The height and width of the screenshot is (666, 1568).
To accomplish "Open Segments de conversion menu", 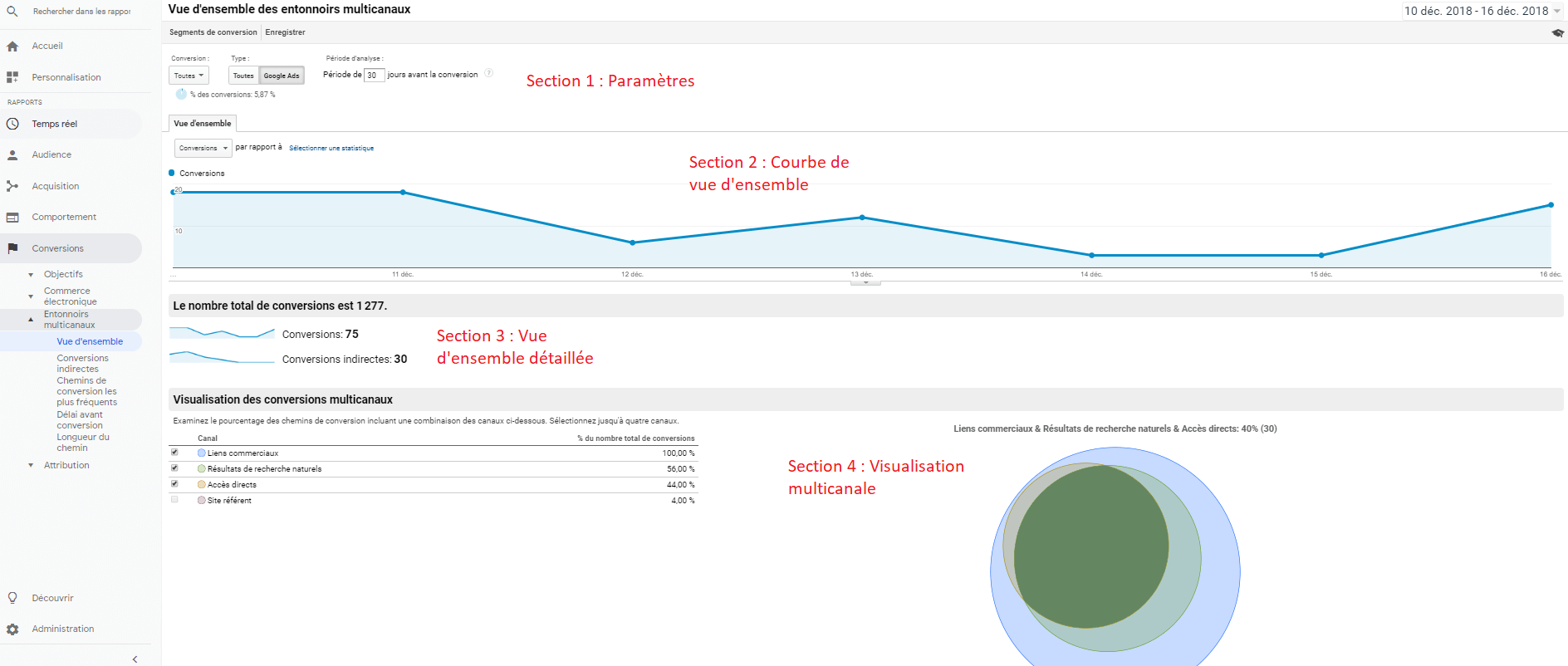I will click(213, 32).
